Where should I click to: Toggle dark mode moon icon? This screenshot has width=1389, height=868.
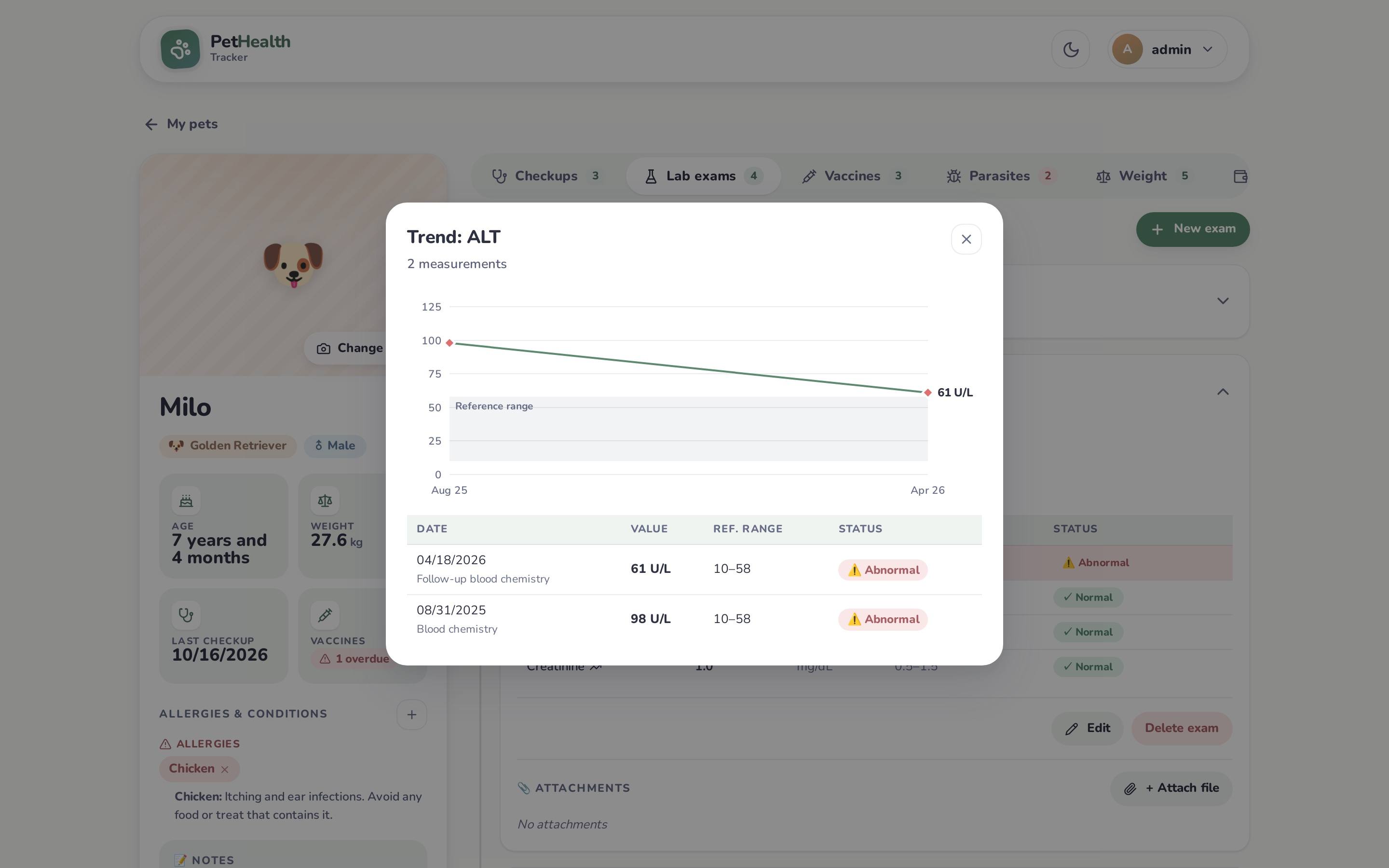1071,49
